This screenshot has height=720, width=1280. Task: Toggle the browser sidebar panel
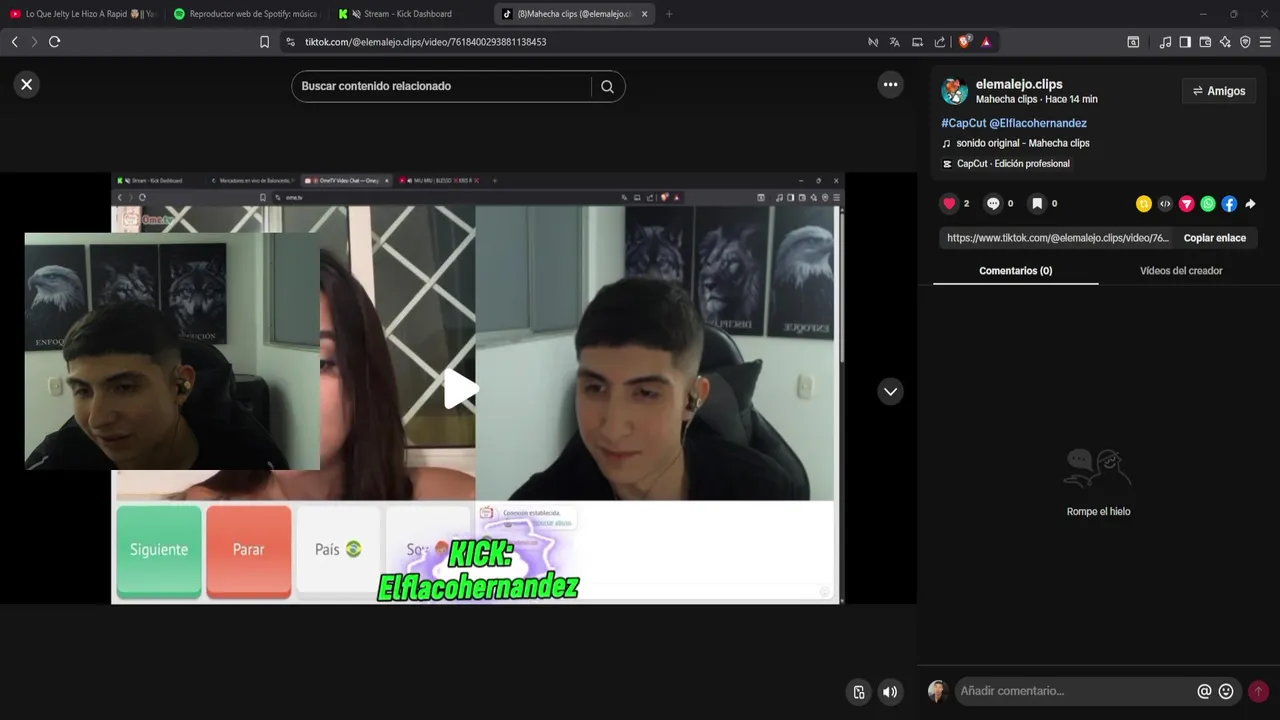pos(1185,42)
